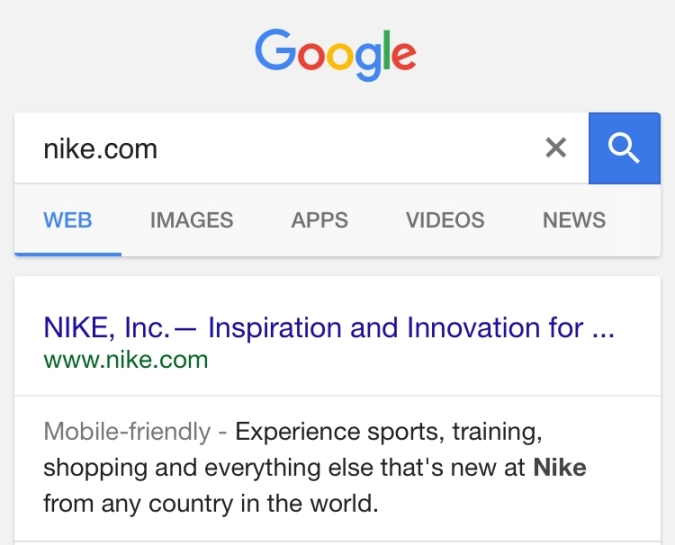Click the green www.nike.com URL
The image size is (675, 545).
coord(126,360)
